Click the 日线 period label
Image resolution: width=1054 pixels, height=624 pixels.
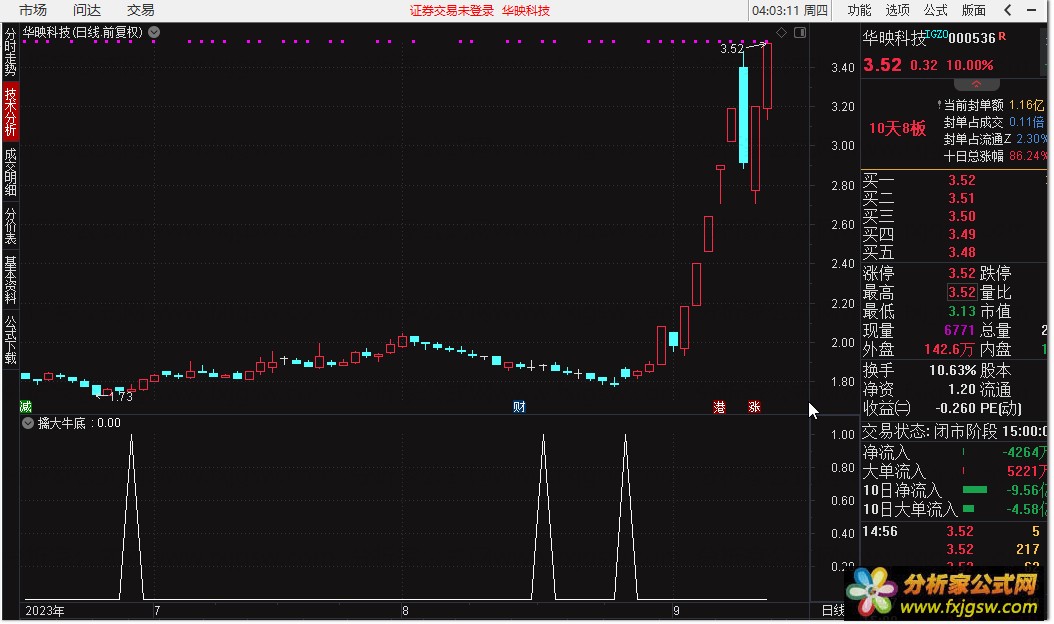coord(833,611)
